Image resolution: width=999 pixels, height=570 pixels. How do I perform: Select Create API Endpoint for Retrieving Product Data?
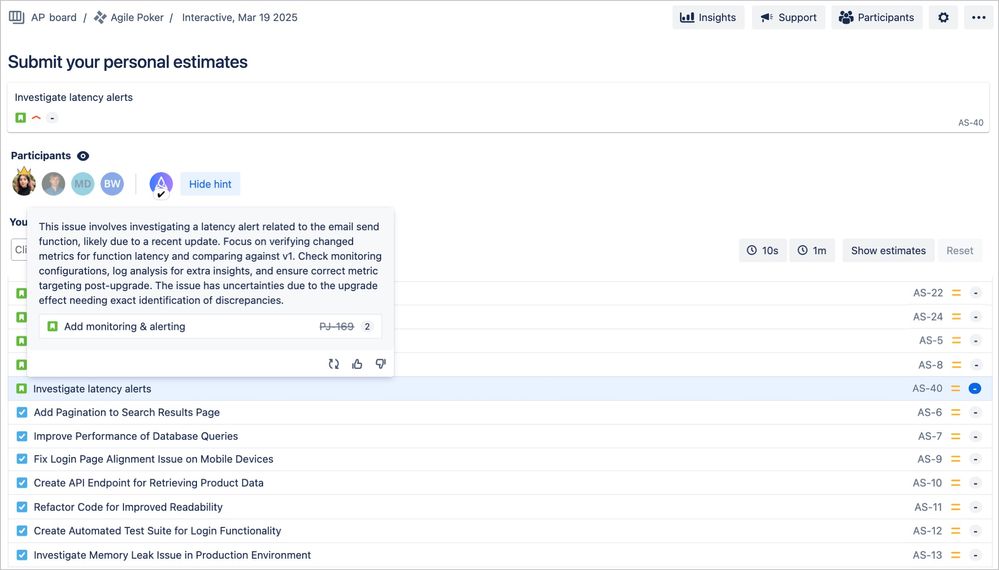500,483
